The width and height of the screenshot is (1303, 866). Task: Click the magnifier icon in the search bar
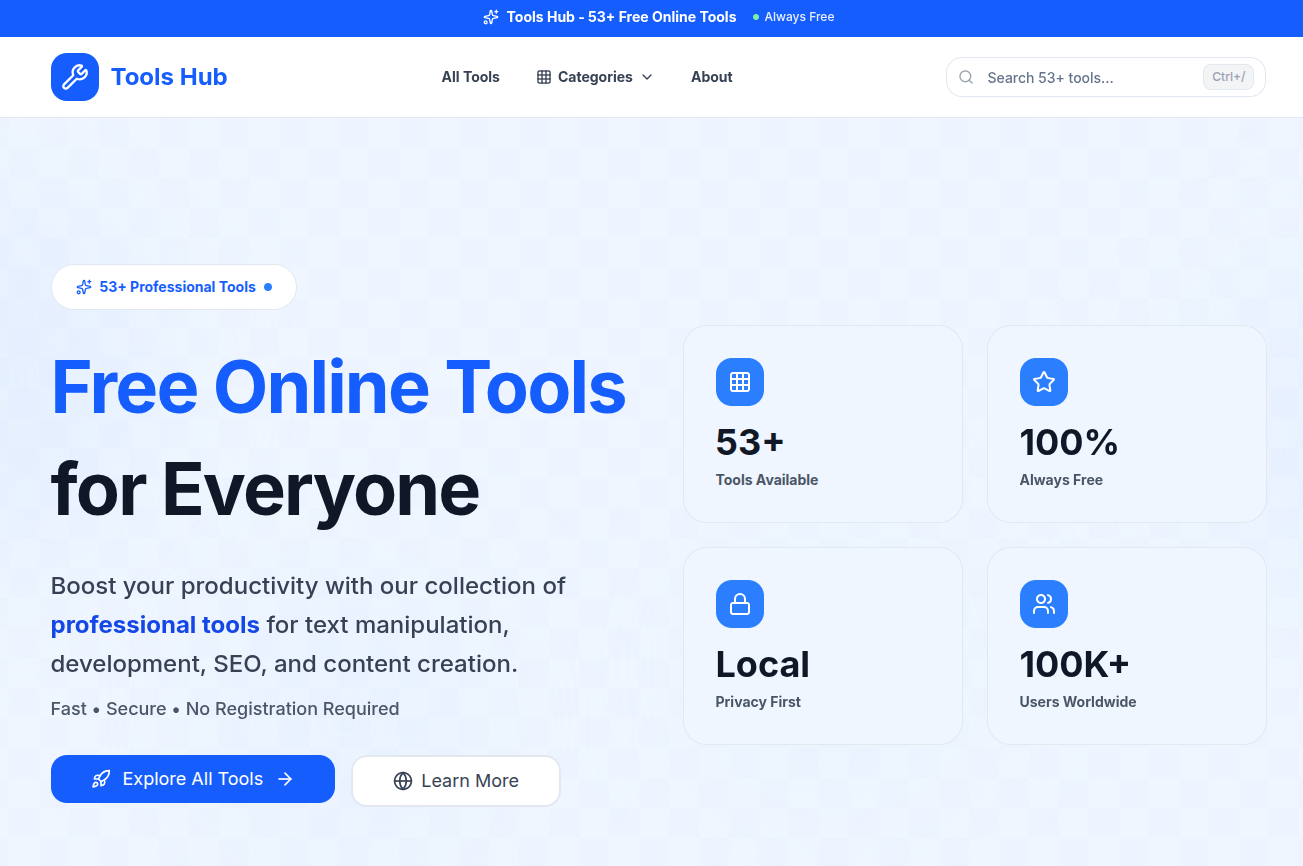tap(965, 77)
